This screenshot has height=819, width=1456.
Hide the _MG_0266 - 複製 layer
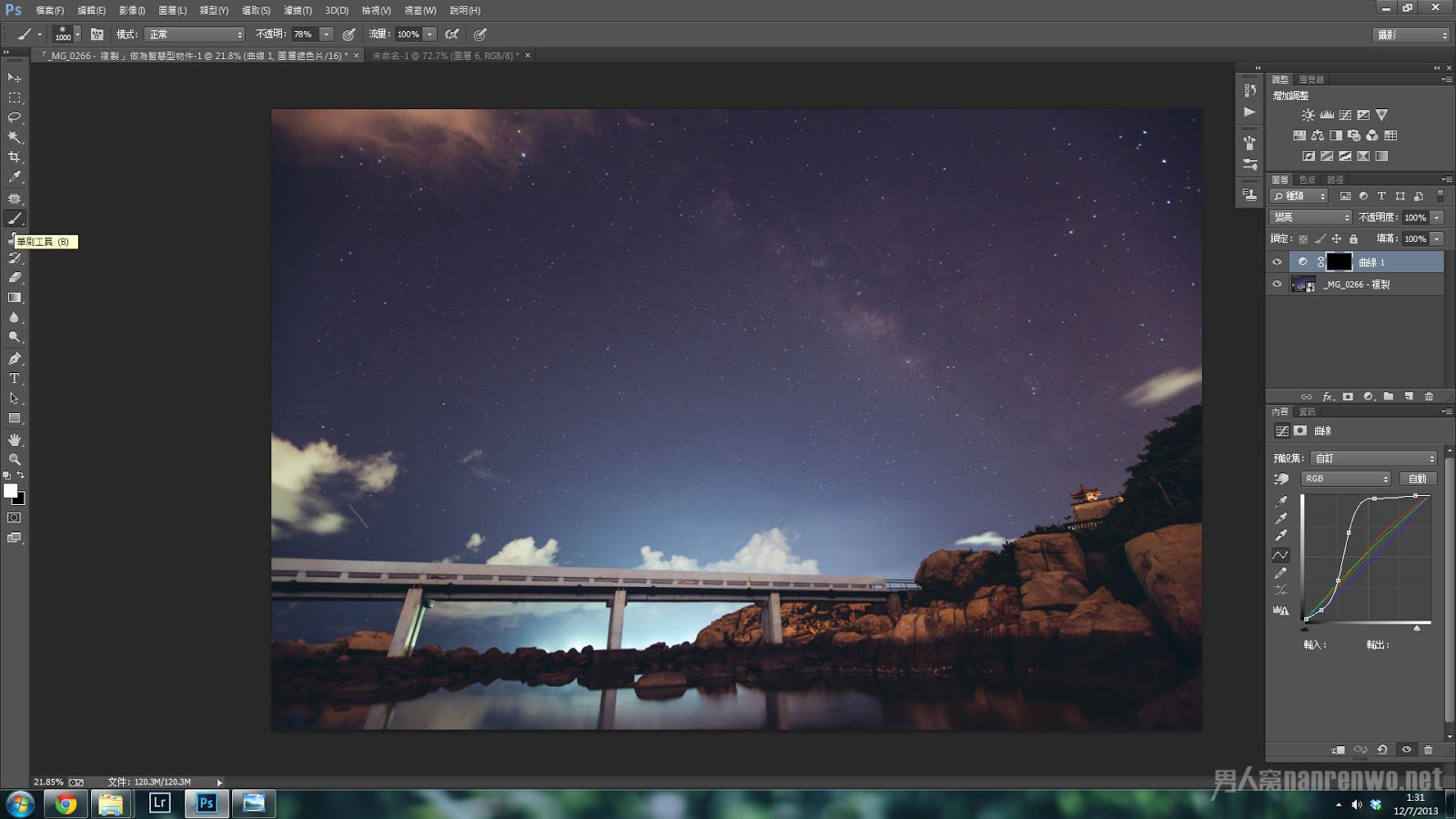tap(1277, 284)
